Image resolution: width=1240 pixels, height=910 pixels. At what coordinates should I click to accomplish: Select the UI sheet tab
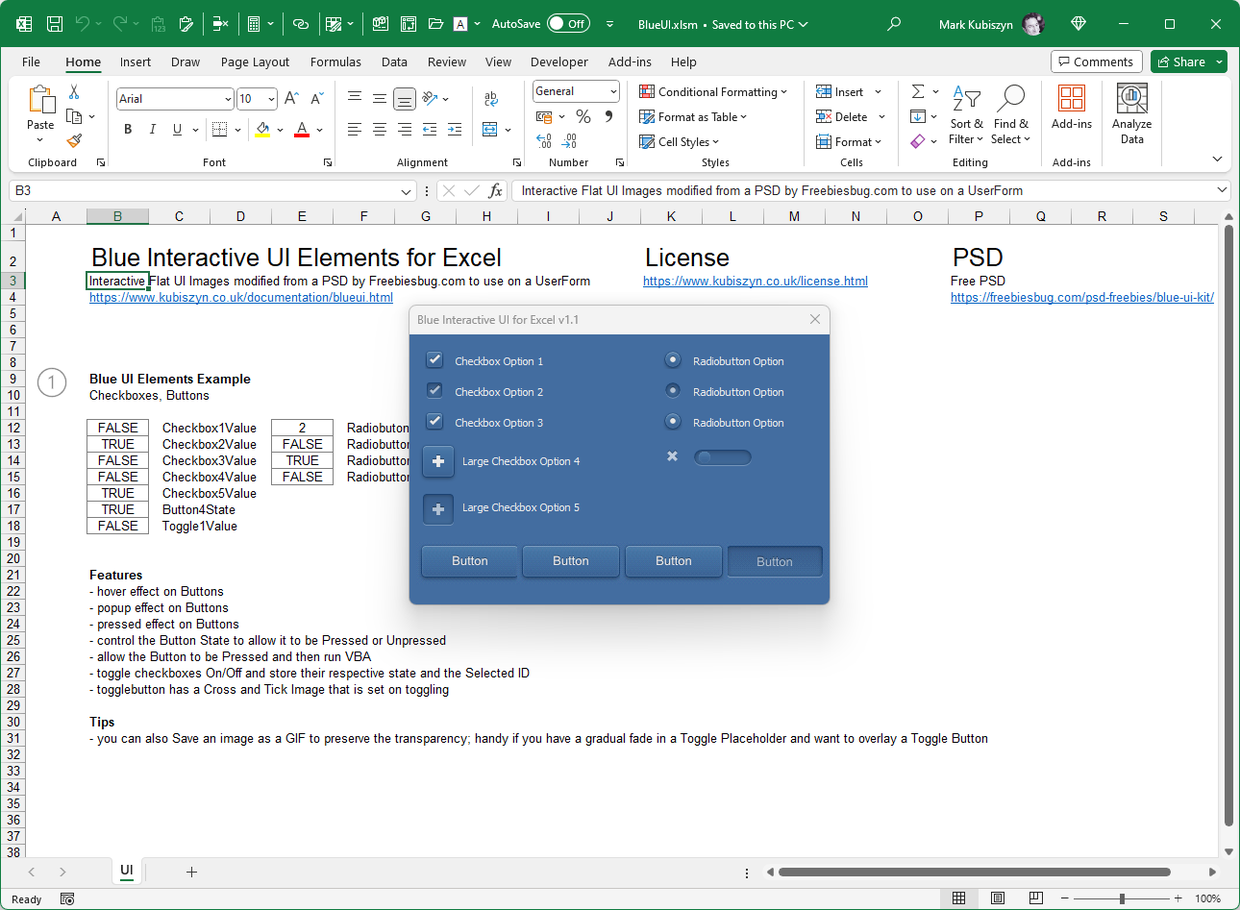pos(127,871)
